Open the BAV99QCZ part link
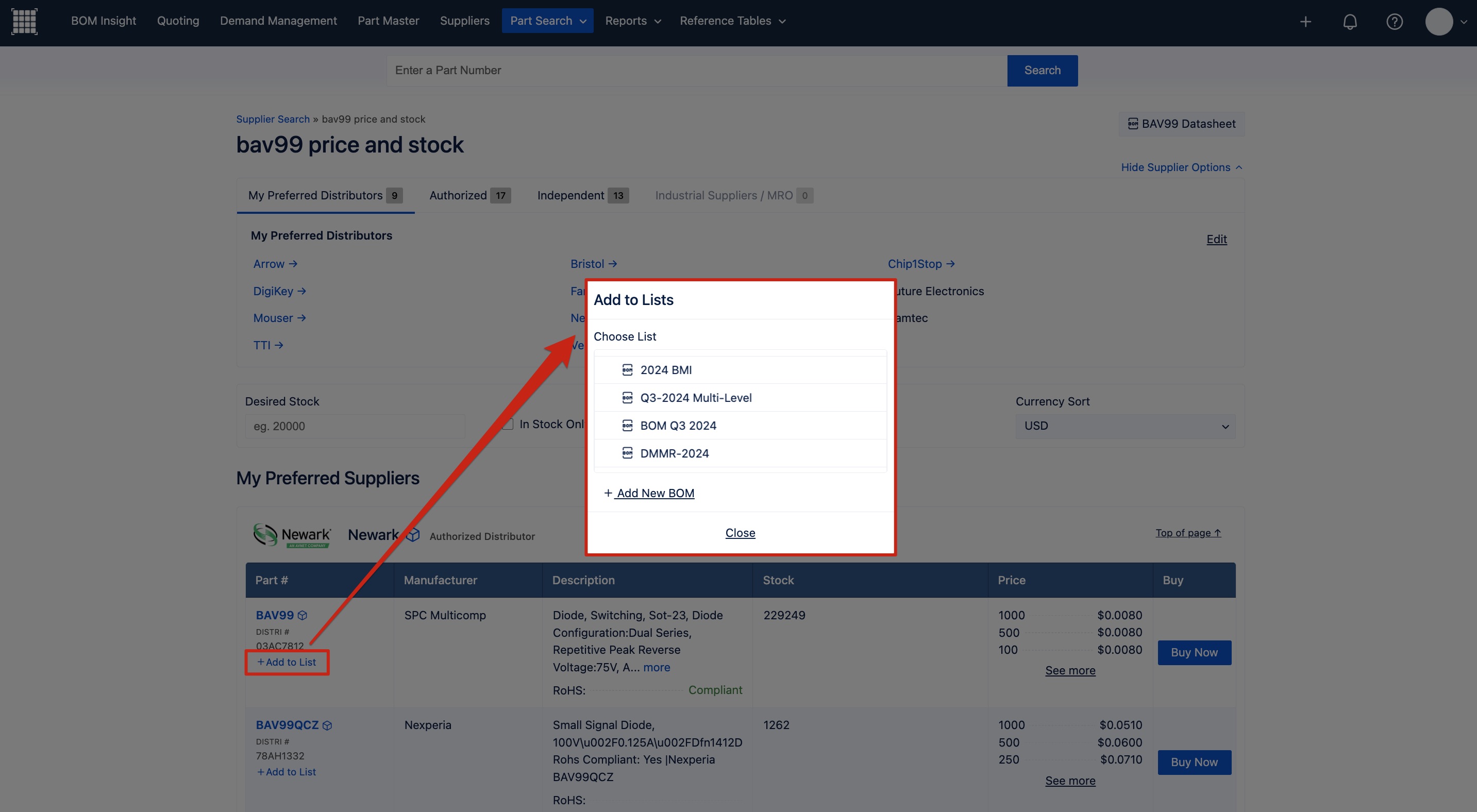 click(x=287, y=725)
